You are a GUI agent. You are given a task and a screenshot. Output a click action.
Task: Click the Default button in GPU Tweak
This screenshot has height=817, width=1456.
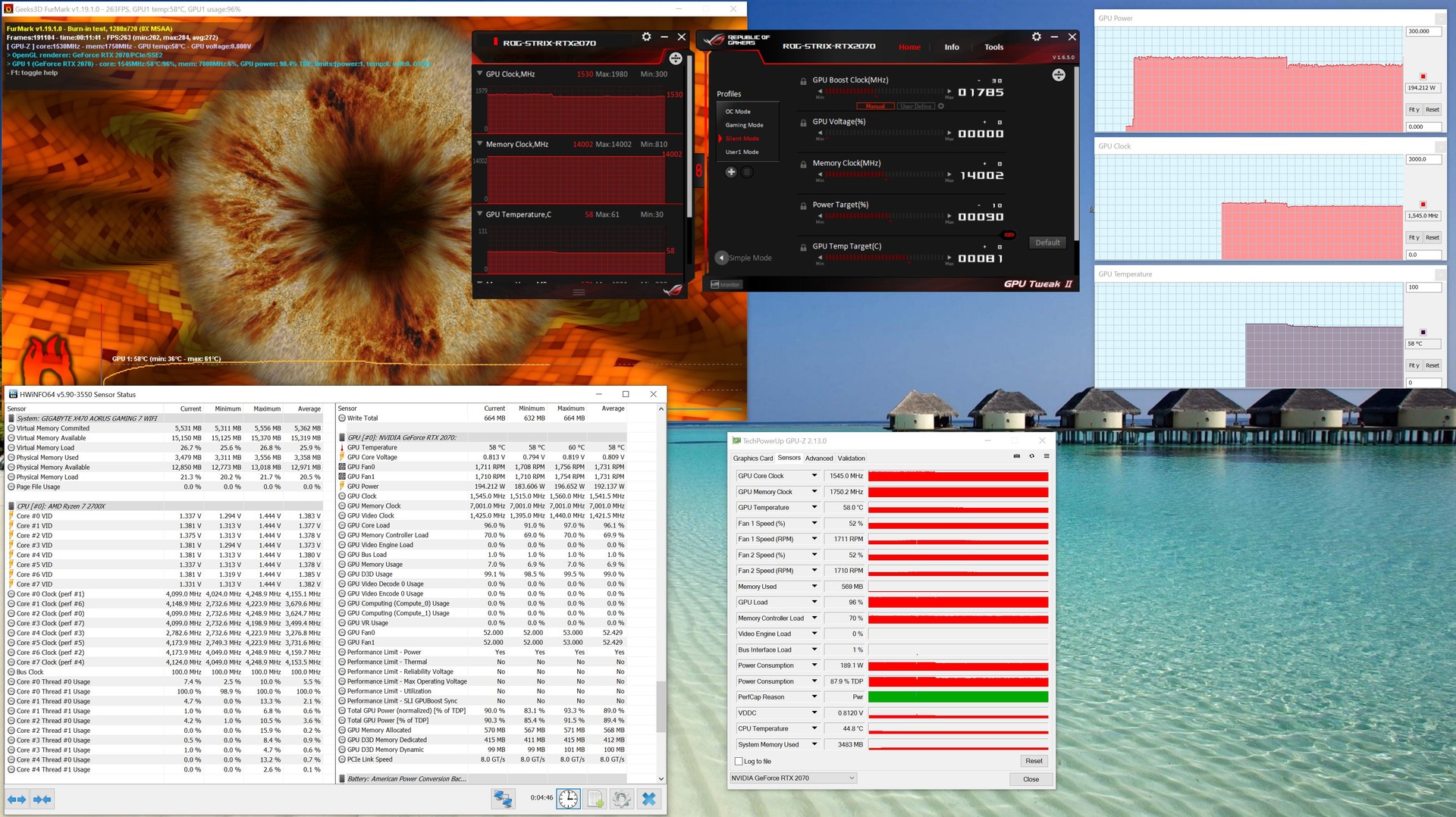[x=1047, y=243]
